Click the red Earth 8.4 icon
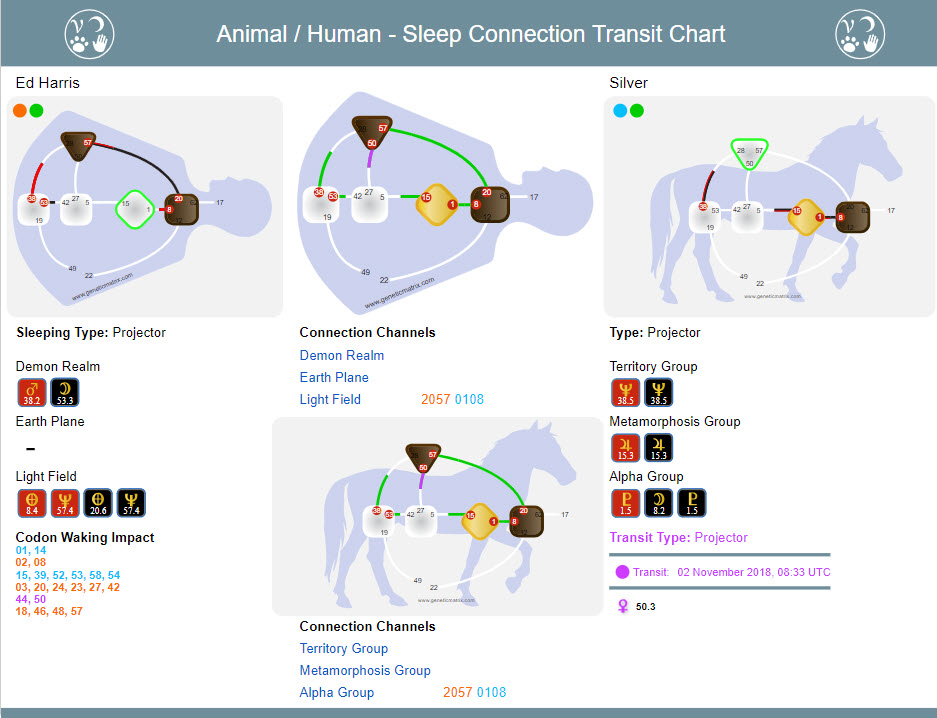The width and height of the screenshot is (937, 718). [32, 502]
